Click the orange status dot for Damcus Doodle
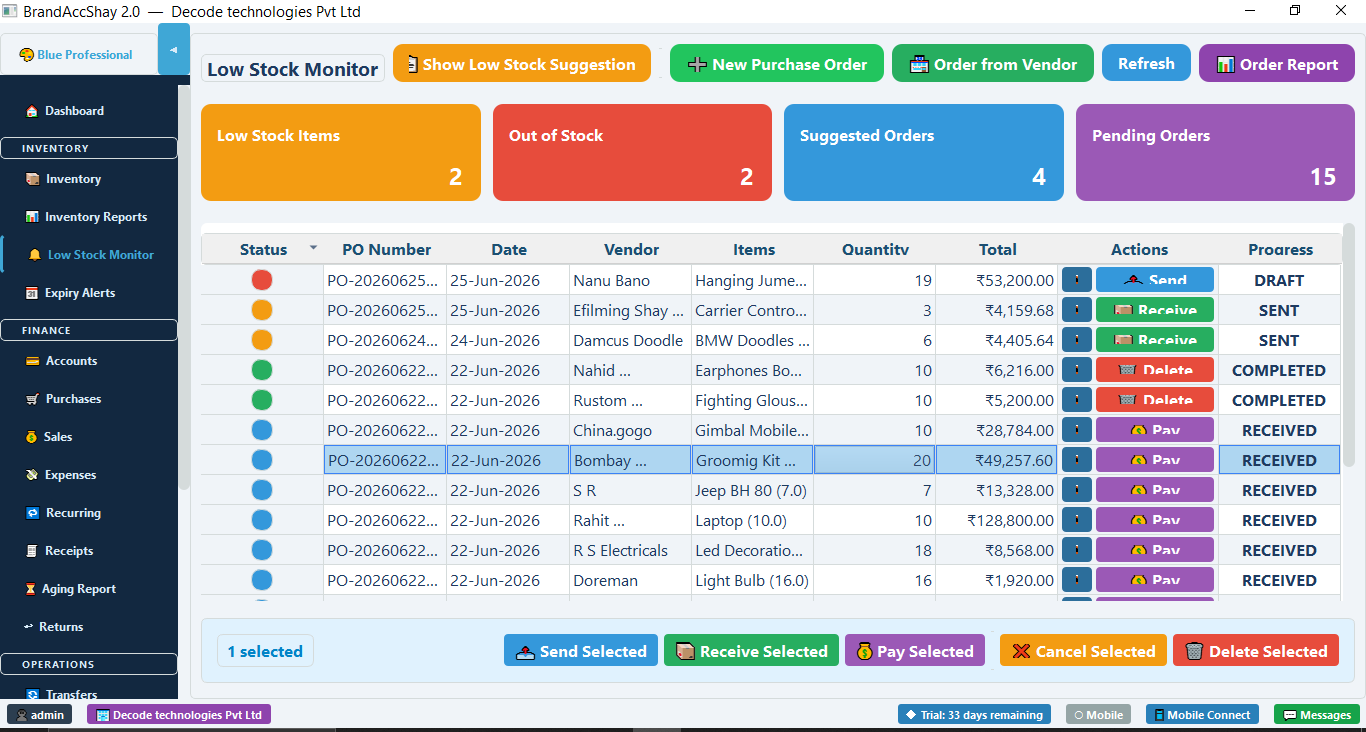The image size is (1366, 732). tap(262, 340)
